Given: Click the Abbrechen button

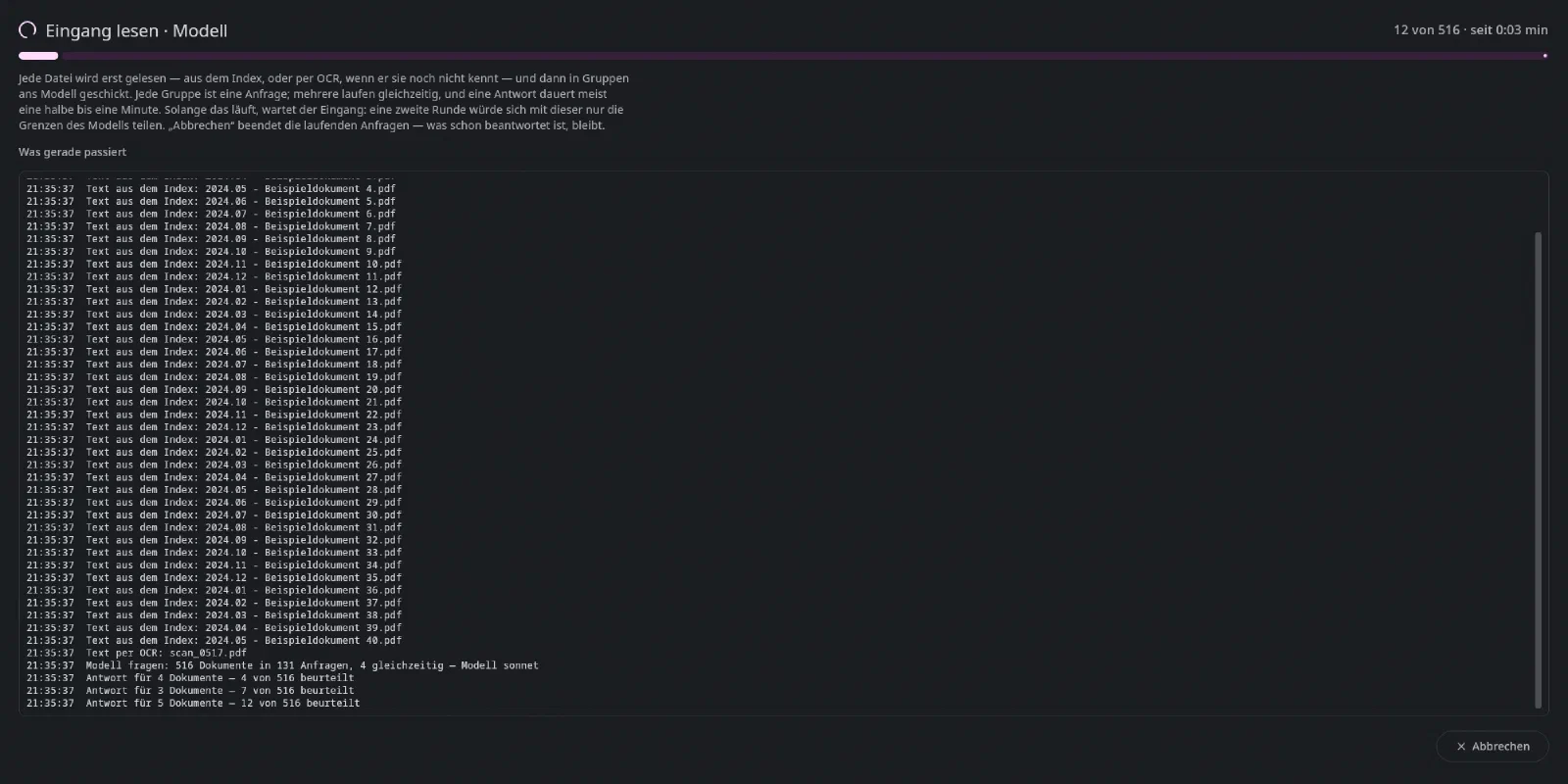Looking at the screenshot, I should [1492, 747].
